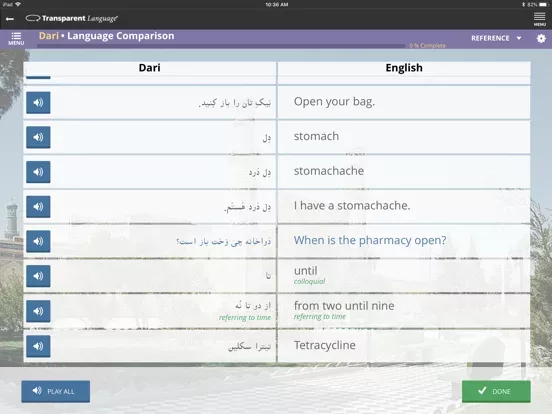Screen dimensions: 552x414
Task: Play audio for "I have a stomachache."
Action: tap(38, 207)
